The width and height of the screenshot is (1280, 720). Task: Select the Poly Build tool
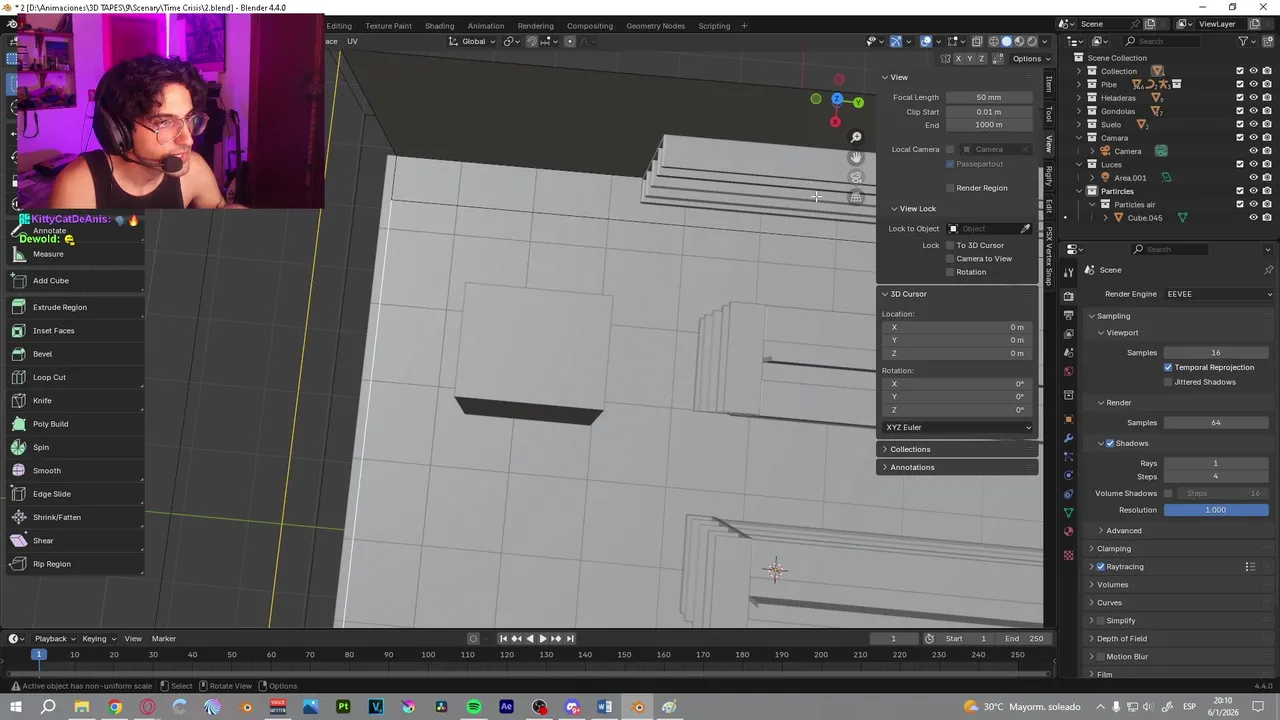click(75, 424)
